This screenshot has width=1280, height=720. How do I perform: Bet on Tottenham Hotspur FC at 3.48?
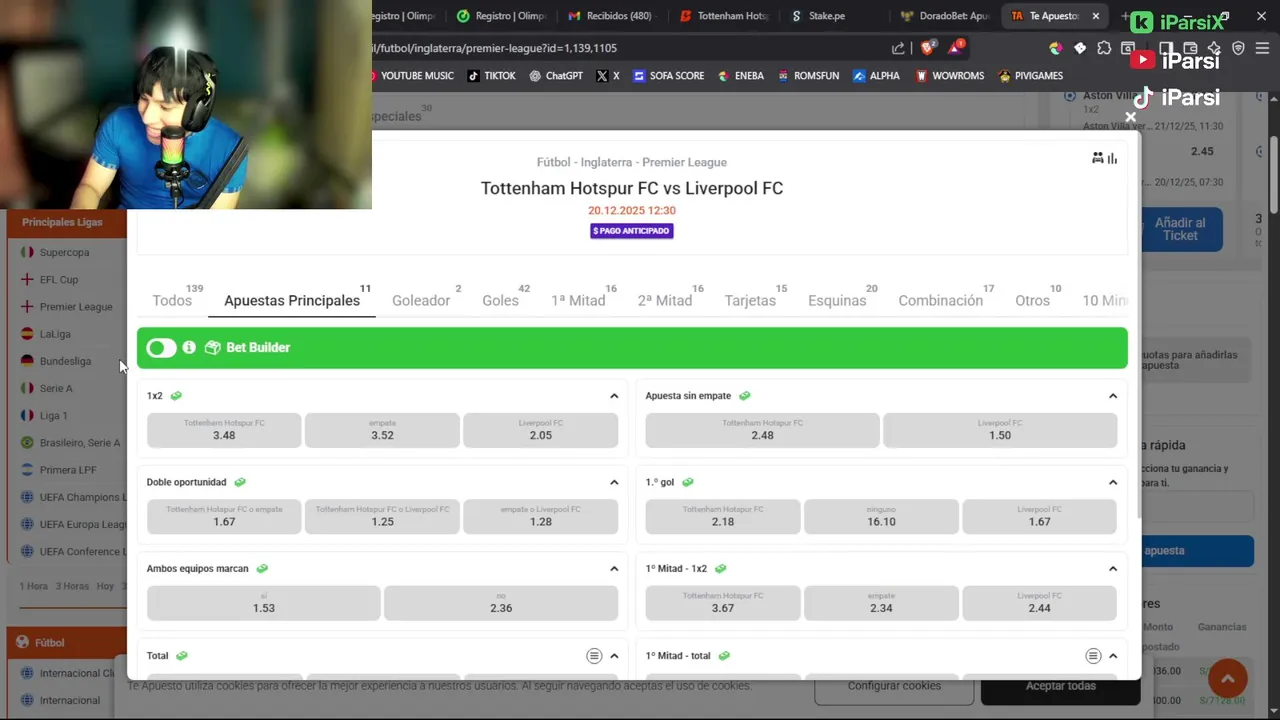(x=224, y=430)
